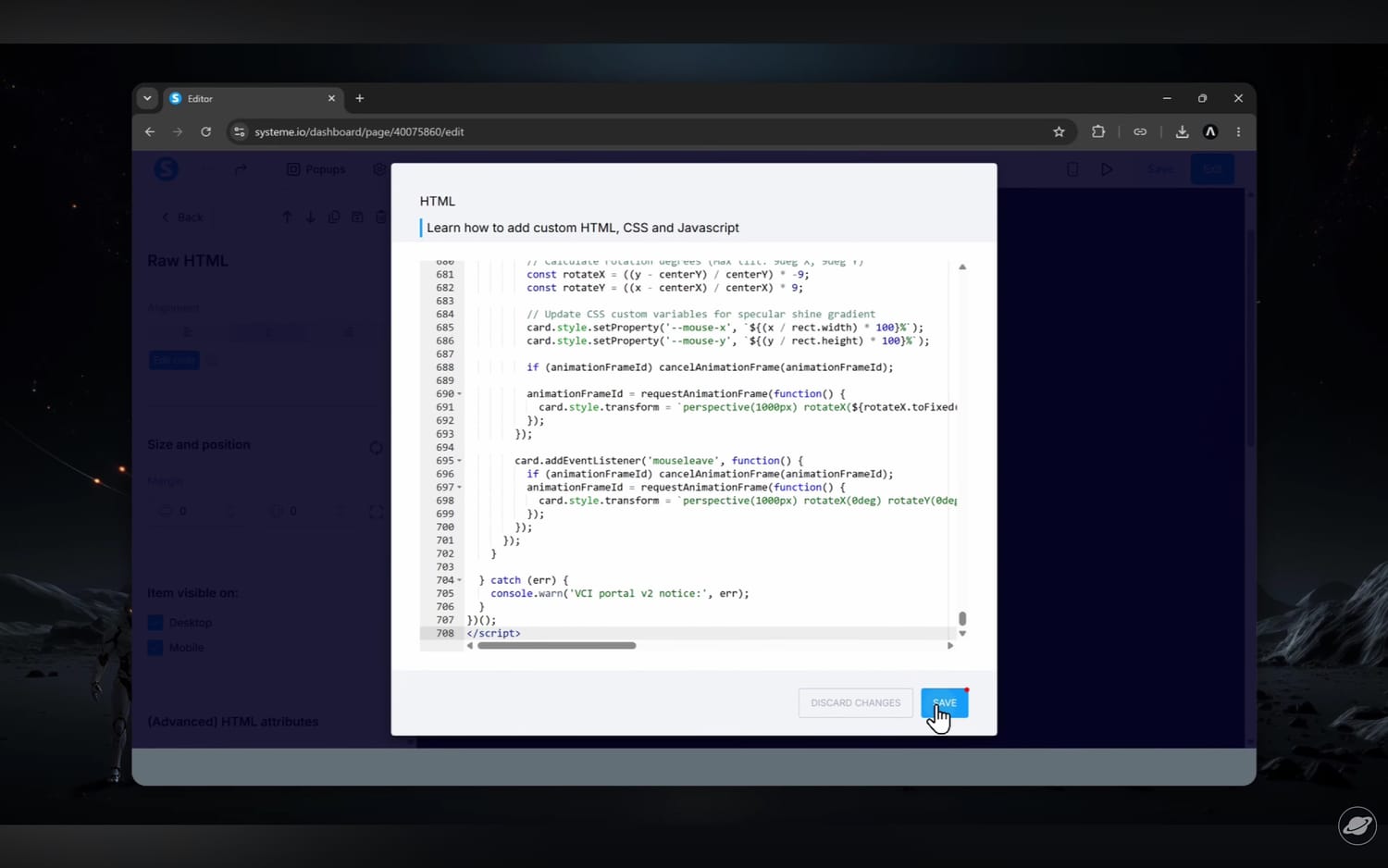View site information for systeme.io
Screen dimensions: 1388x868
point(239,131)
